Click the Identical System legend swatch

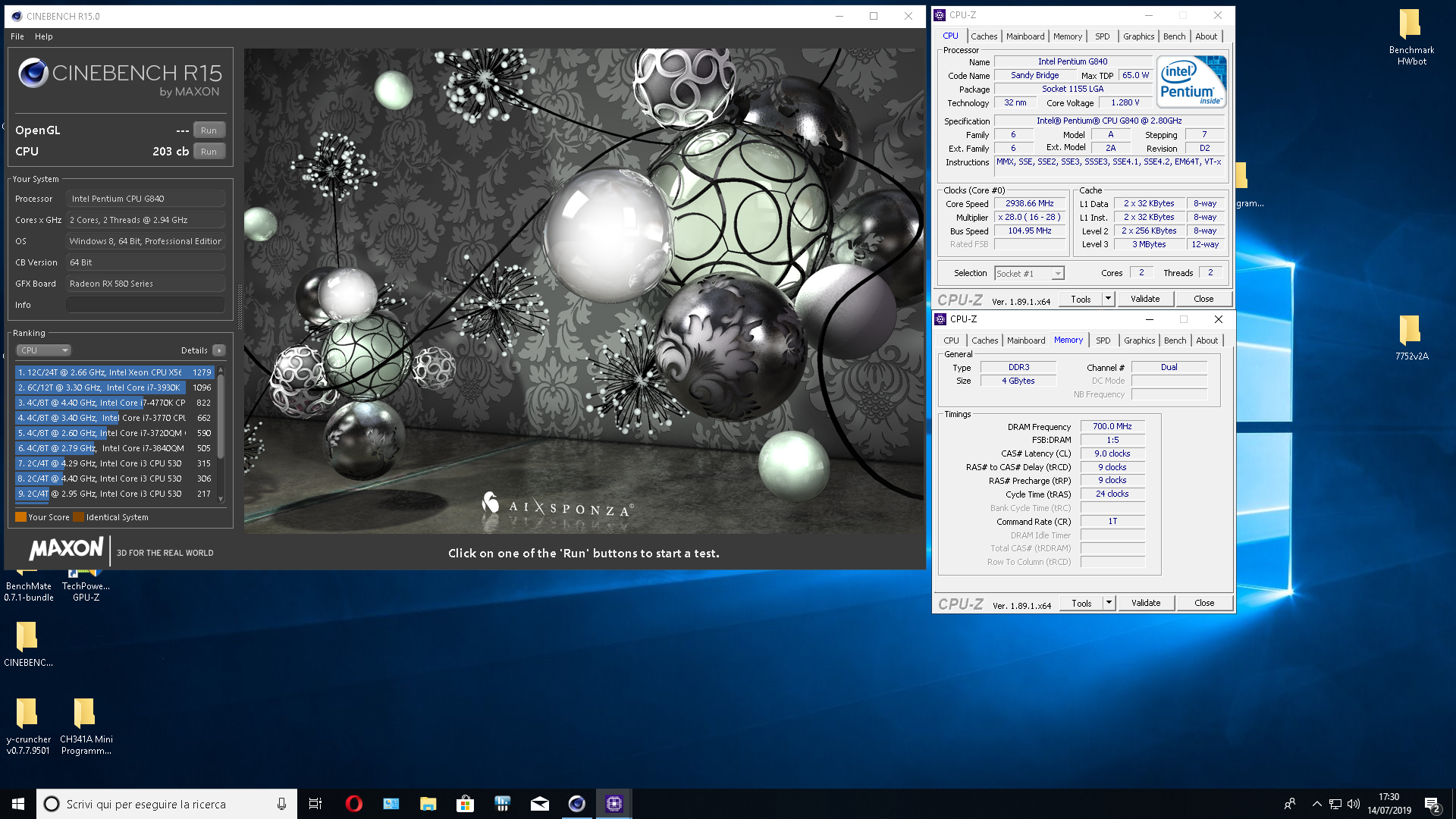[78, 517]
